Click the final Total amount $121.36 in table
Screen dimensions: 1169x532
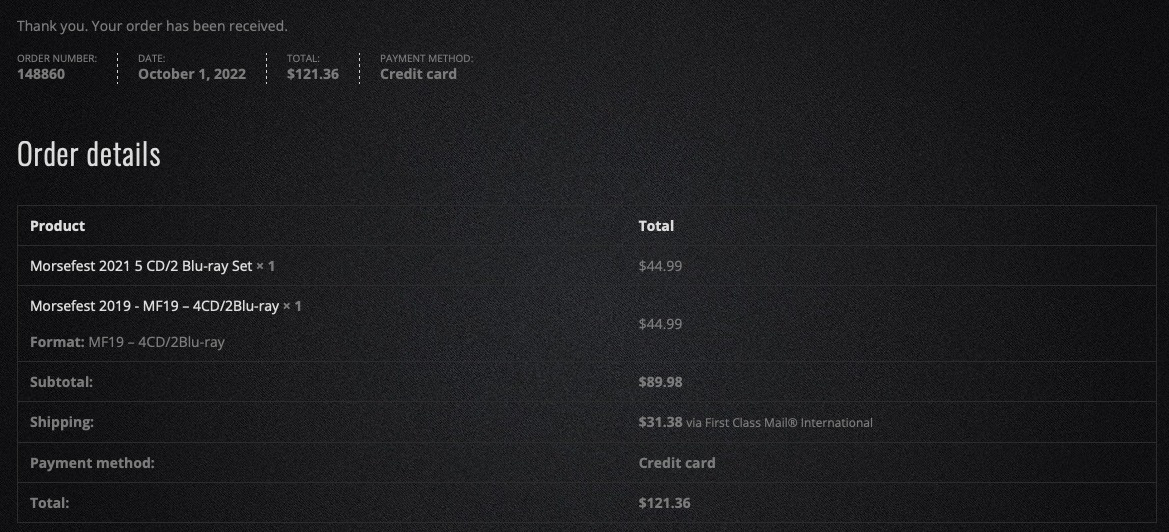(664, 503)
